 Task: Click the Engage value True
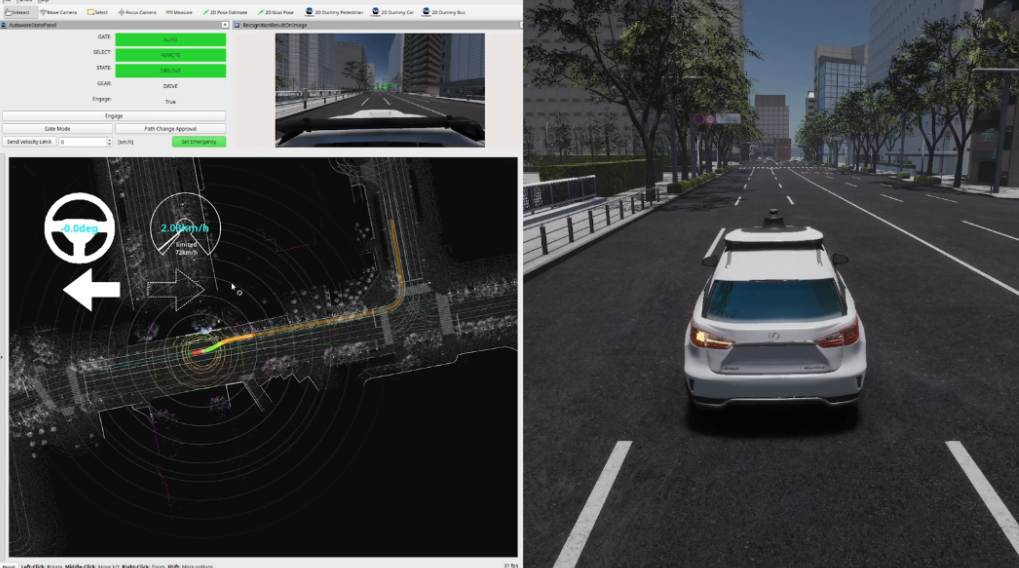coord(170,101)
